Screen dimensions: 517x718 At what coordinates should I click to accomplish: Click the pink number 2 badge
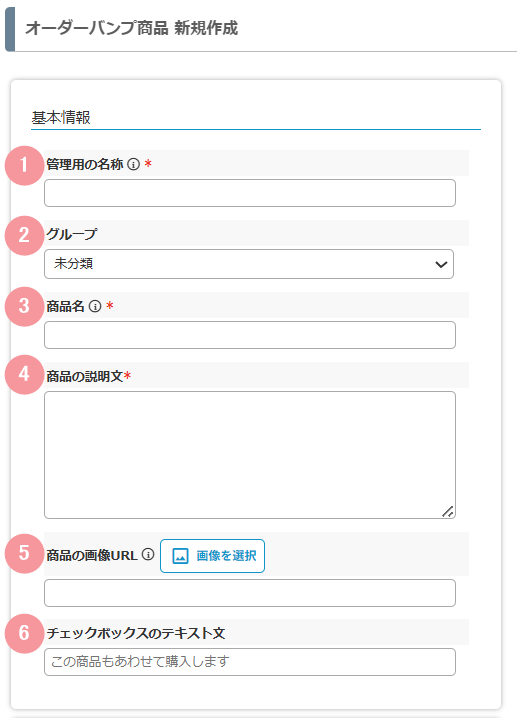point(24,235)
